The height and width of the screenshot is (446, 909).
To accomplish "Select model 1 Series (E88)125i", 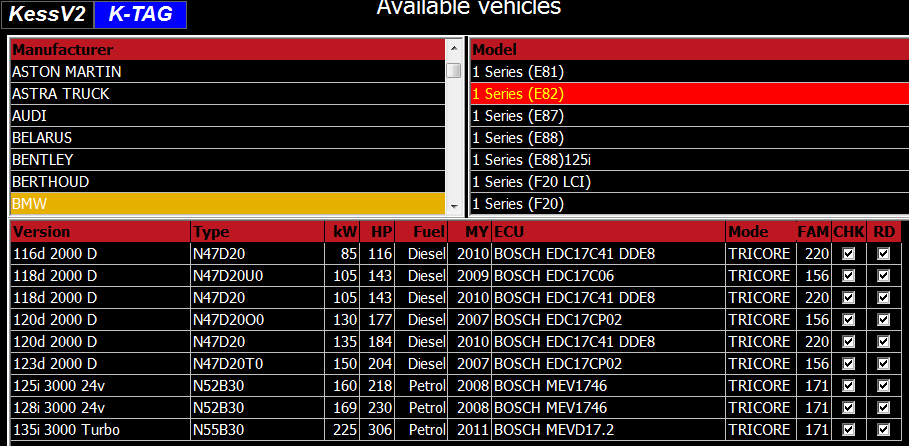I will tap(690, 160).
